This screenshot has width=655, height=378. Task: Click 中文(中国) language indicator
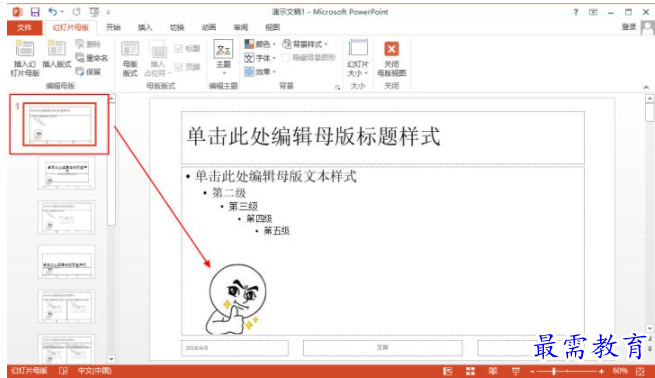coord(94,370)
